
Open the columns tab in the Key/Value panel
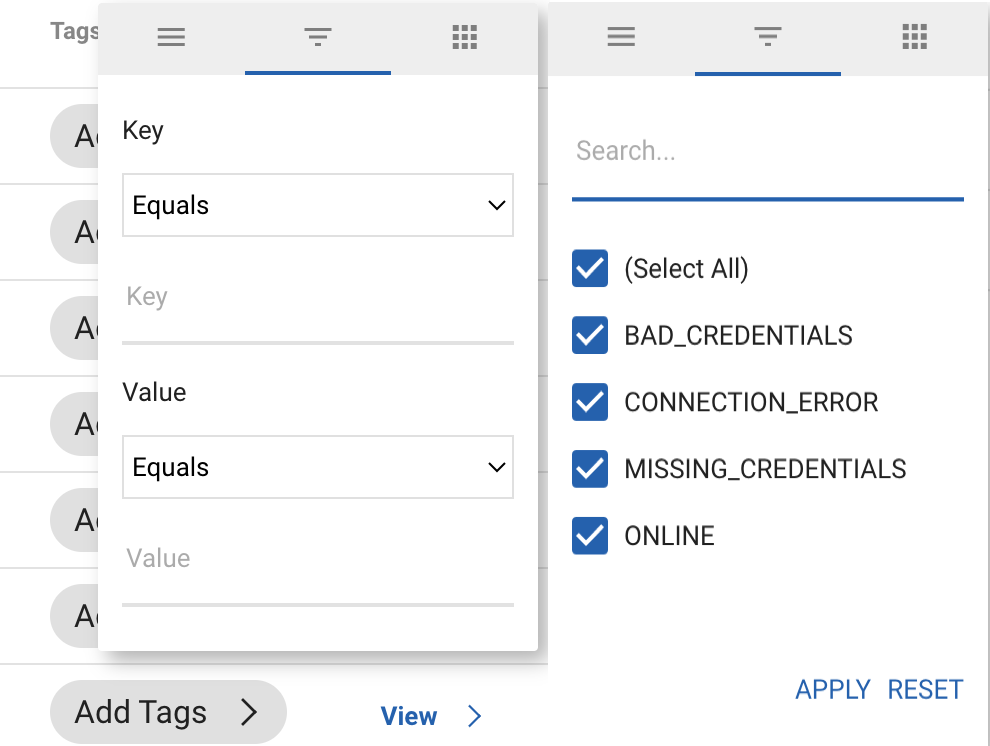(464, 38)
